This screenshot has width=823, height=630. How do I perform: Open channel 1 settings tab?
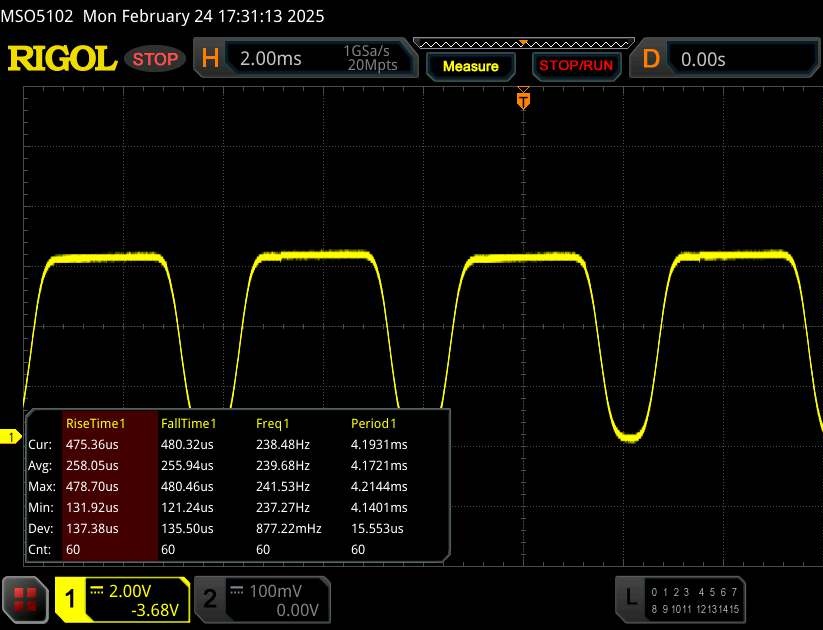coord(122,600)
